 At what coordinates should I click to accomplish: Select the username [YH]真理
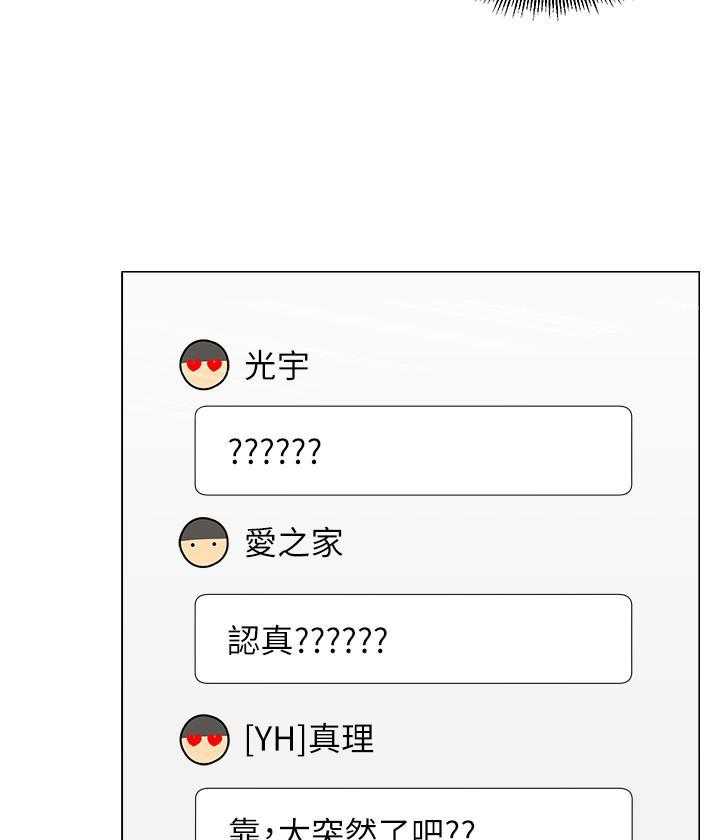(x=309, y=739)
